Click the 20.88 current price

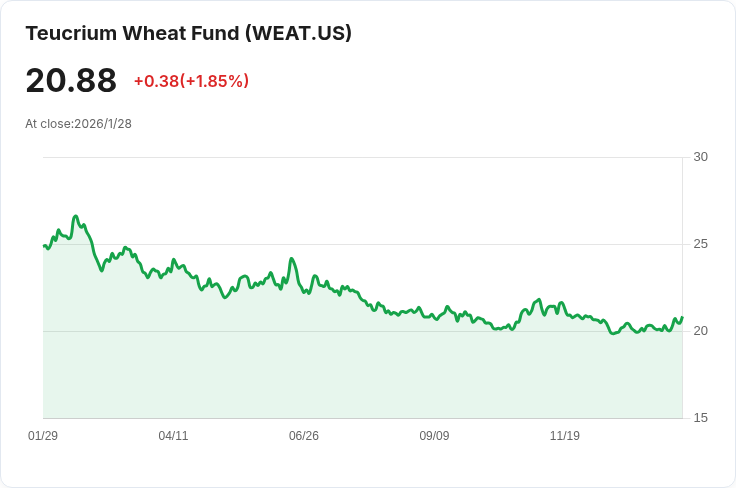pyautogui.click(x=71, y=81)
